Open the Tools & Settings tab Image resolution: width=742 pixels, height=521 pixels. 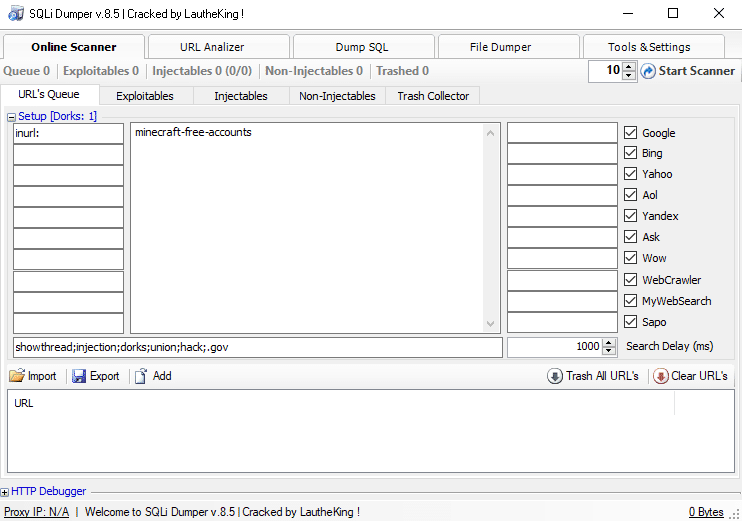click(654, 47)
